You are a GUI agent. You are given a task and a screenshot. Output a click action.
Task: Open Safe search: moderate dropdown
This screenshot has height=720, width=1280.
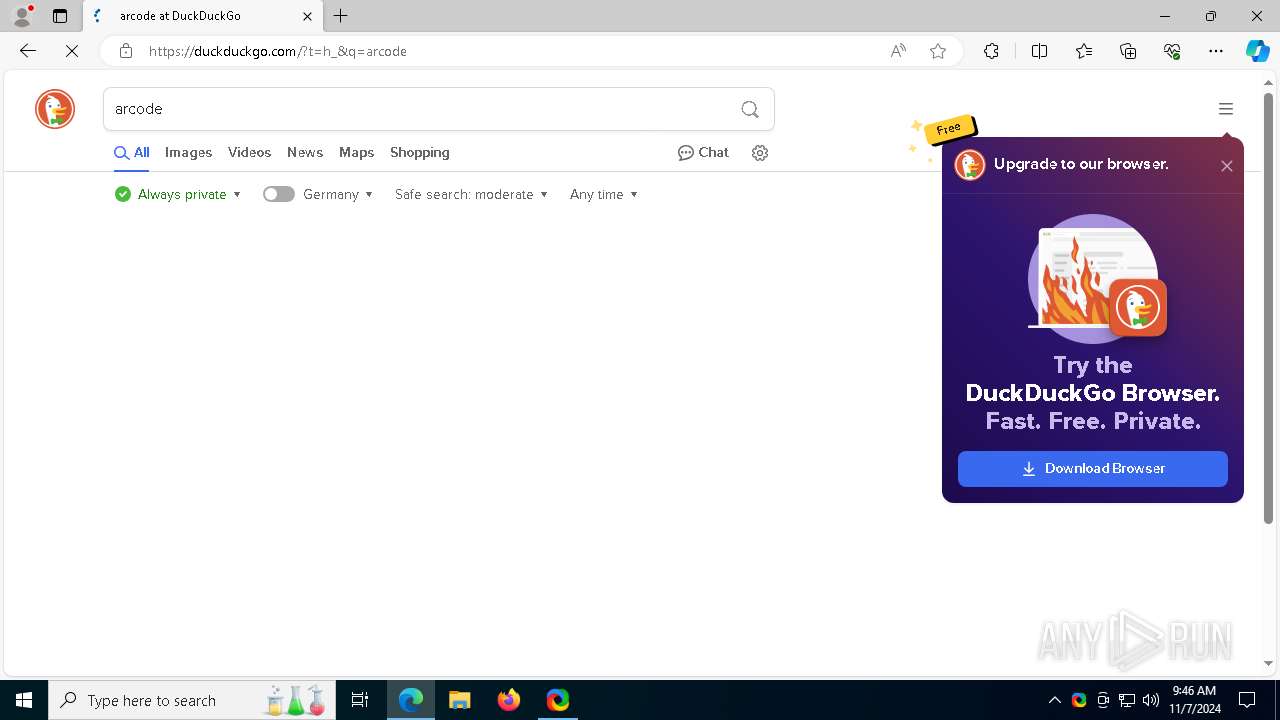tap(471, 194)
